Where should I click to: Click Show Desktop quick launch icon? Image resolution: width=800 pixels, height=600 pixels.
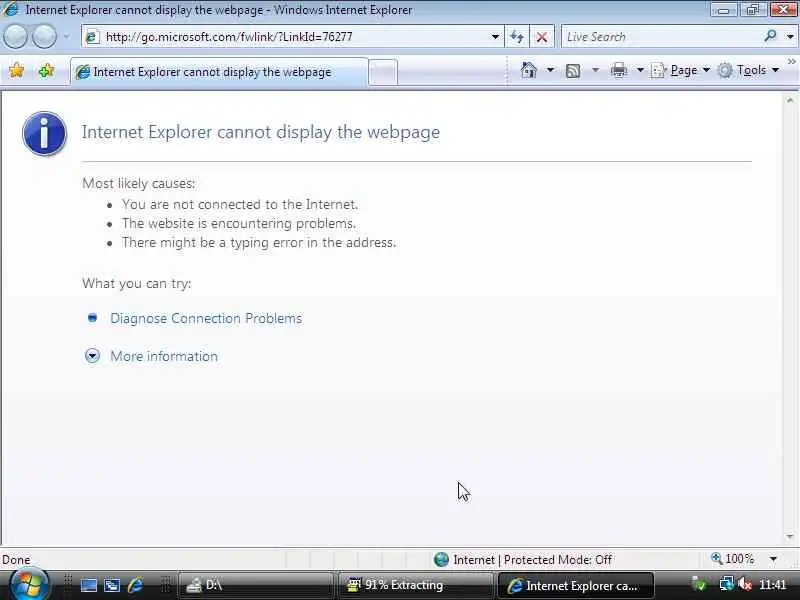(89, 585)
